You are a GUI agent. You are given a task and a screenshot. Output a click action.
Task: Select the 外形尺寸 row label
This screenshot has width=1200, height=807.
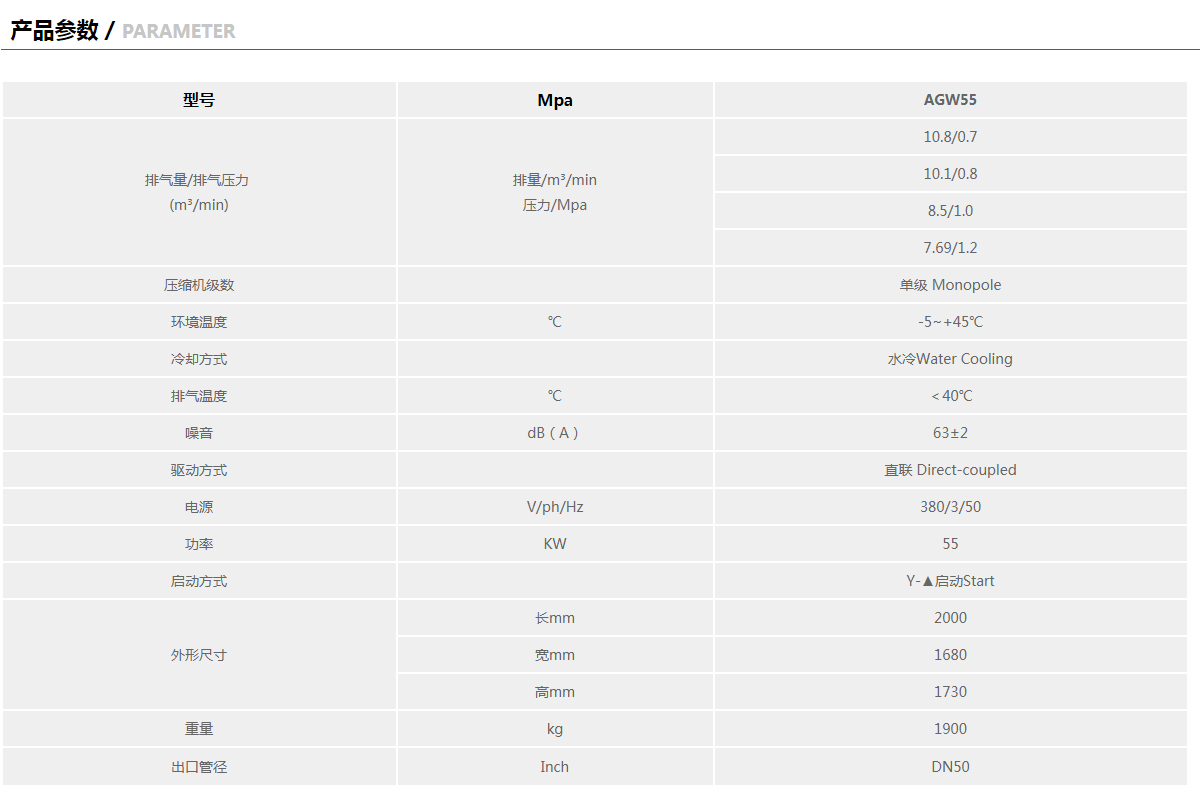(x=199, y=655)
